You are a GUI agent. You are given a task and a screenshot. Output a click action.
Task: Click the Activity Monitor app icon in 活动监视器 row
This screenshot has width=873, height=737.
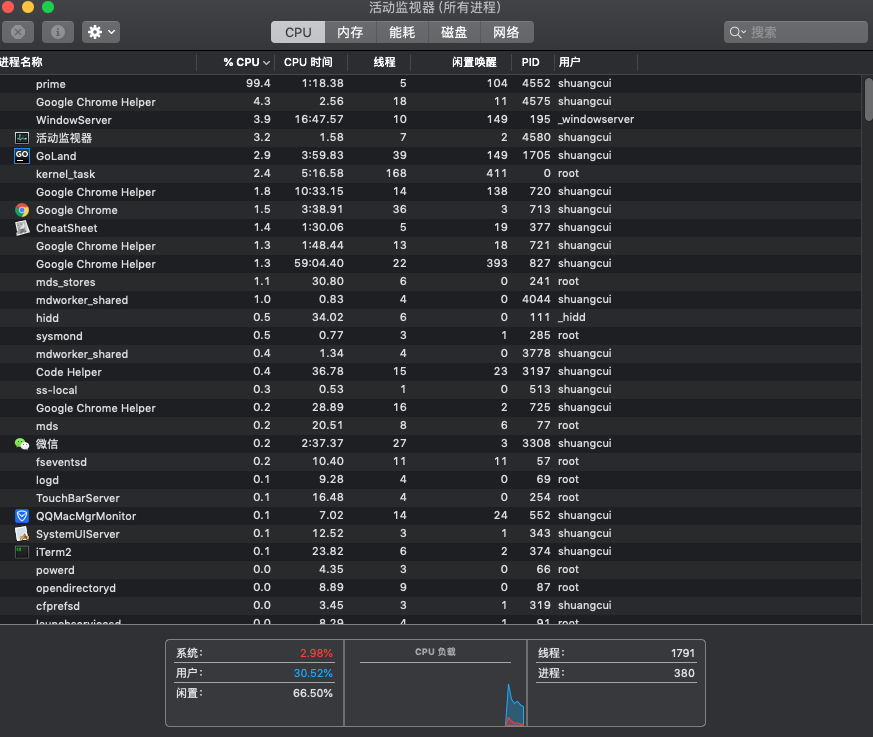click(22, 138)
